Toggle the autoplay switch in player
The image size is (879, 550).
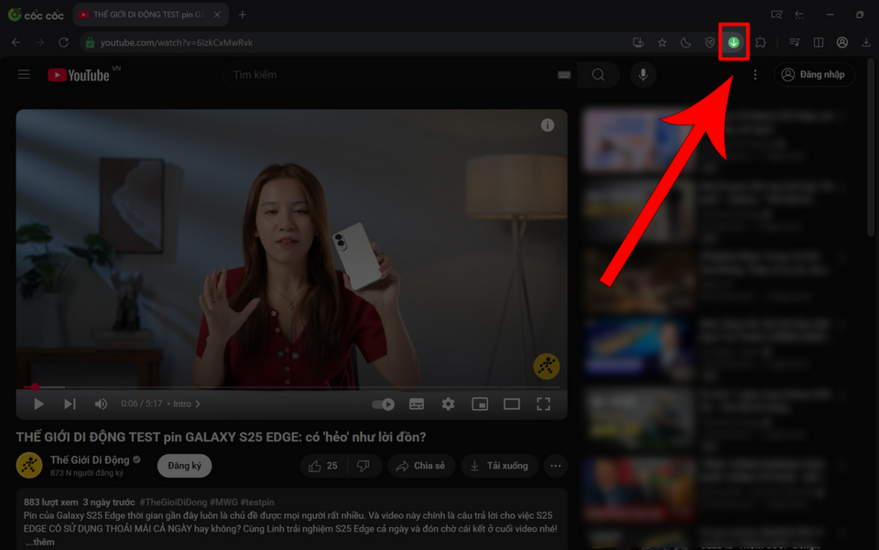[383, 404]
